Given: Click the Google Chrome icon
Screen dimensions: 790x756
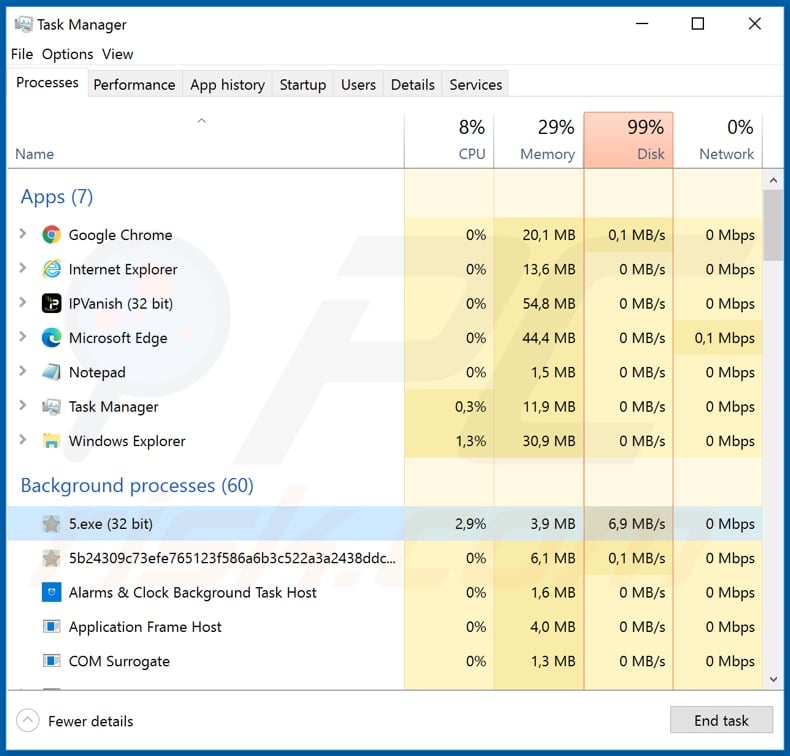Looking at the screenshot, I should coord(51,235).
